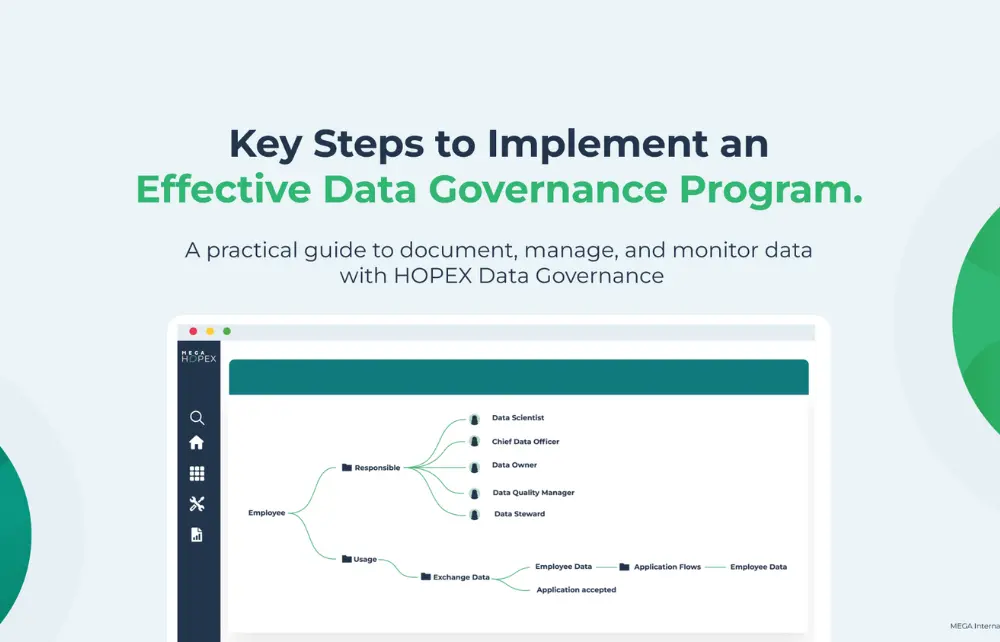Image resolution: width=1000 pixels, height=642 pixels.
Task: Click the folder icon beside Exchange Data
Action: (x=425, y=576)
